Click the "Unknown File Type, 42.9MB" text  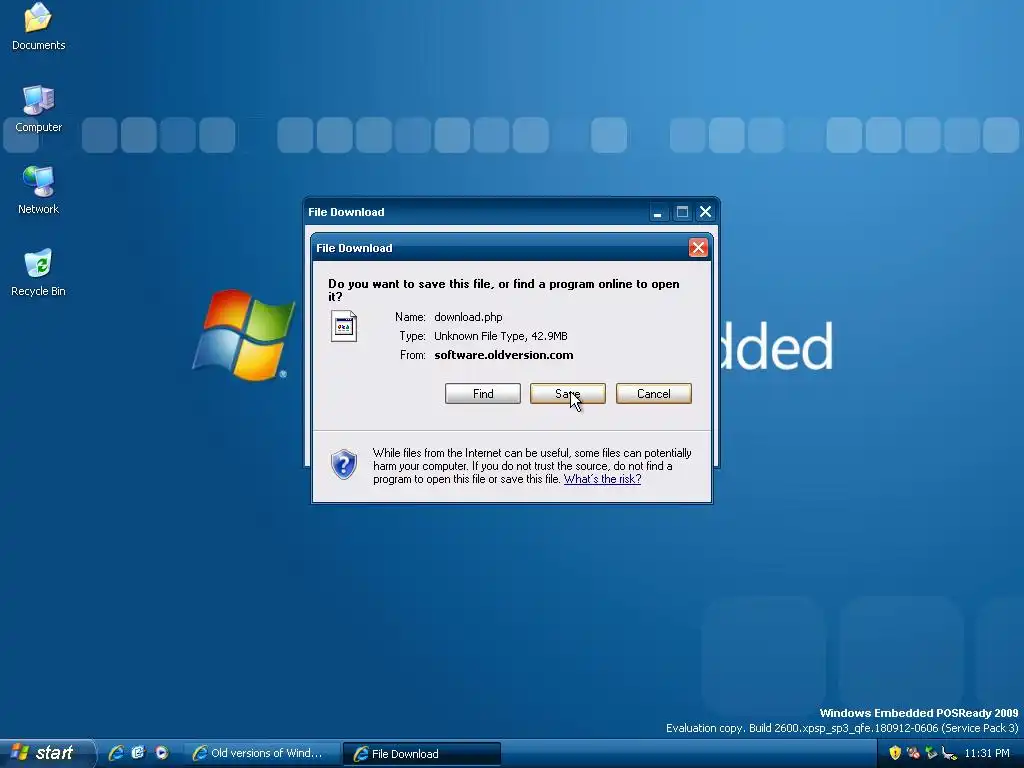click(x=501, y=336)
